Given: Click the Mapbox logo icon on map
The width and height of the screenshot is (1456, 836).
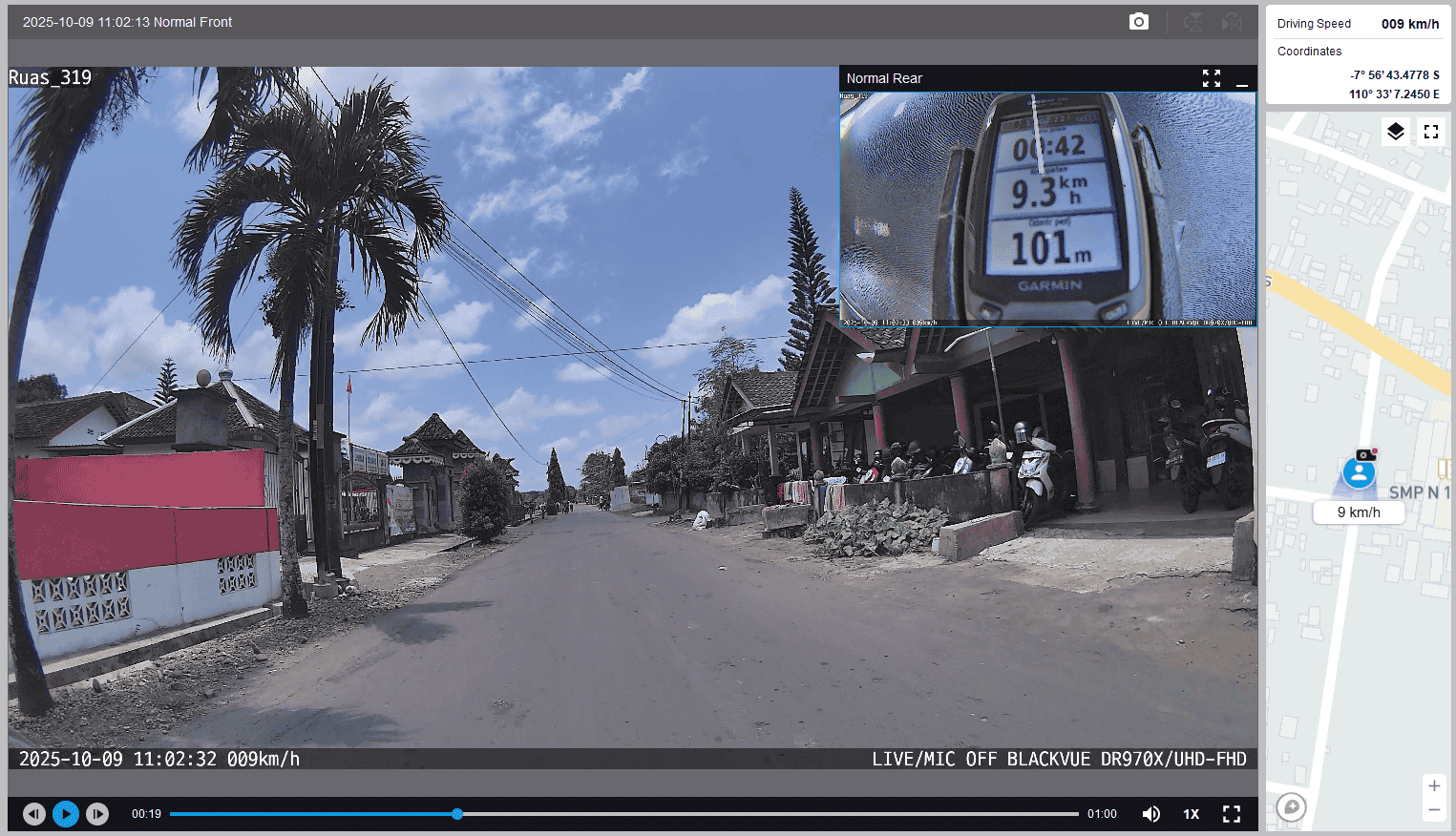Looking at the screenshot, I should (x=1291, y=807).
